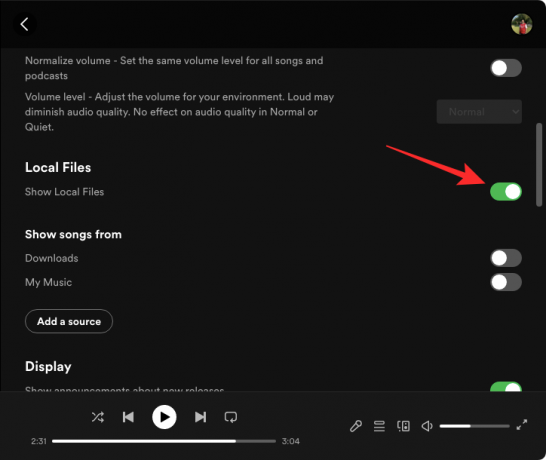Enable shuffle playback
The height and width of the screenshot is (460, 546).
click(98, 417)
